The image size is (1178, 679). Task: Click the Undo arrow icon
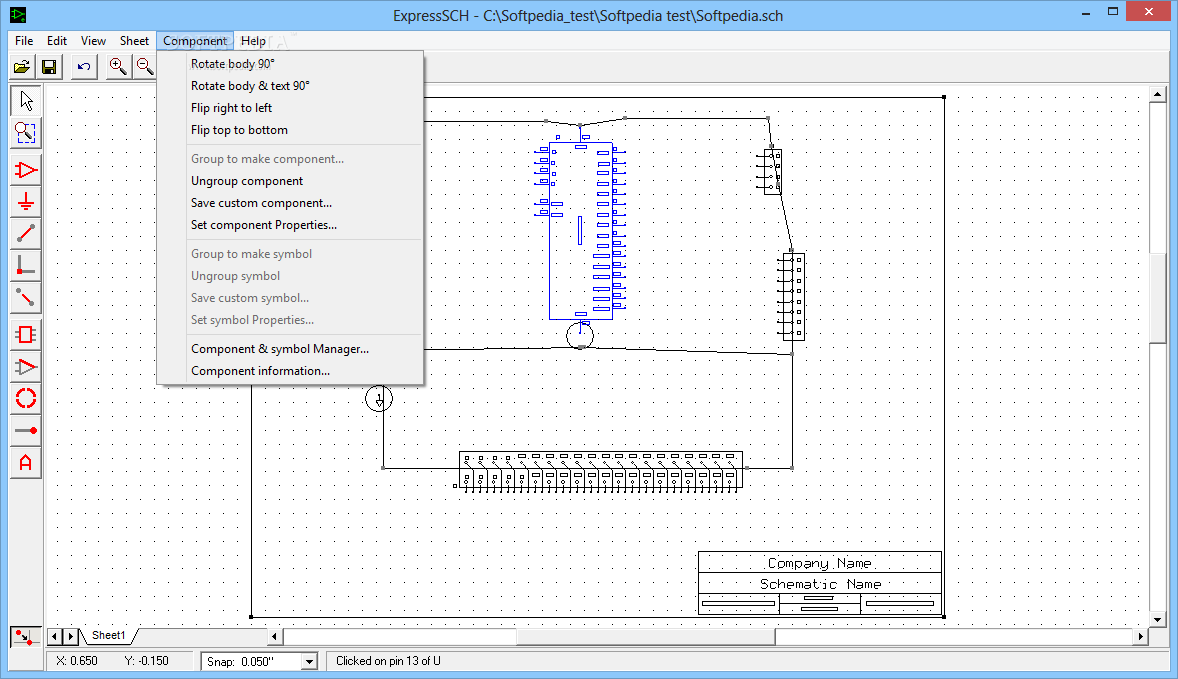point(83,67)
